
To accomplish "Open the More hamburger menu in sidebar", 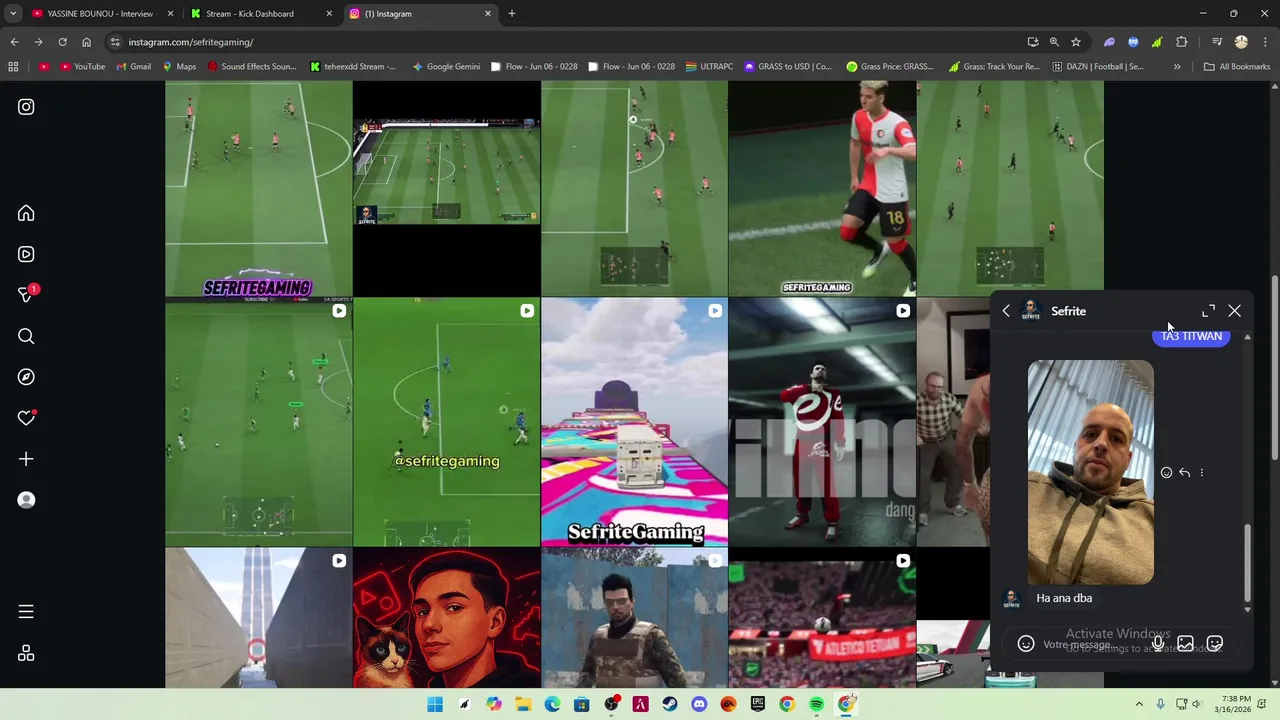I will (x=26, y=612).
